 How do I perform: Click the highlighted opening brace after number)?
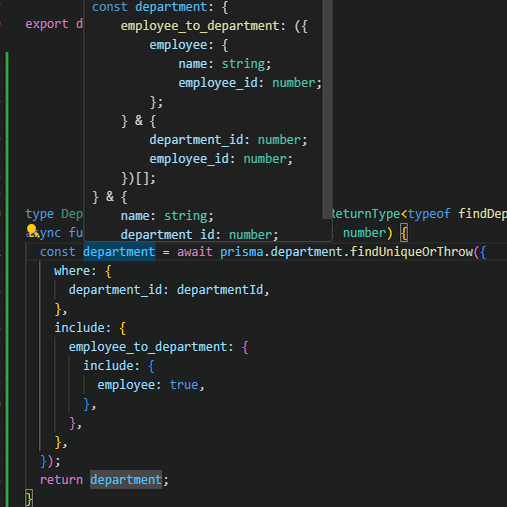(404, 233)
